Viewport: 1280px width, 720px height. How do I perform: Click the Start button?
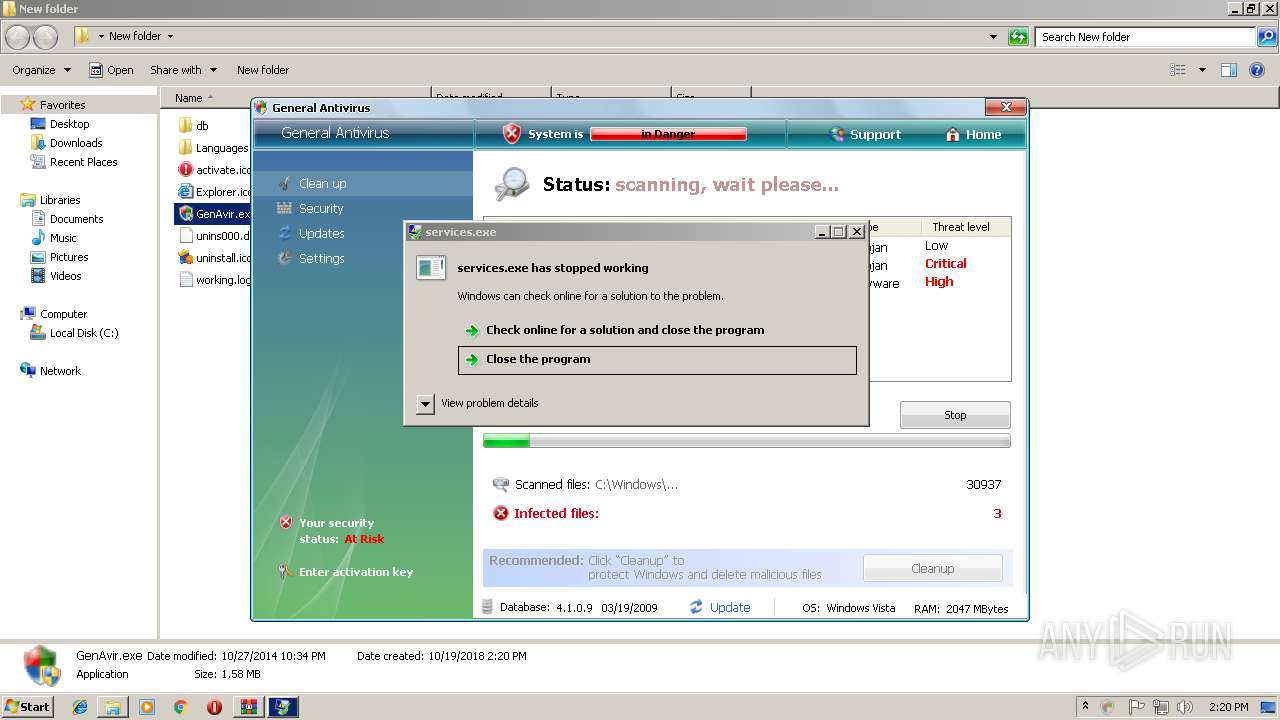point(27,706)
